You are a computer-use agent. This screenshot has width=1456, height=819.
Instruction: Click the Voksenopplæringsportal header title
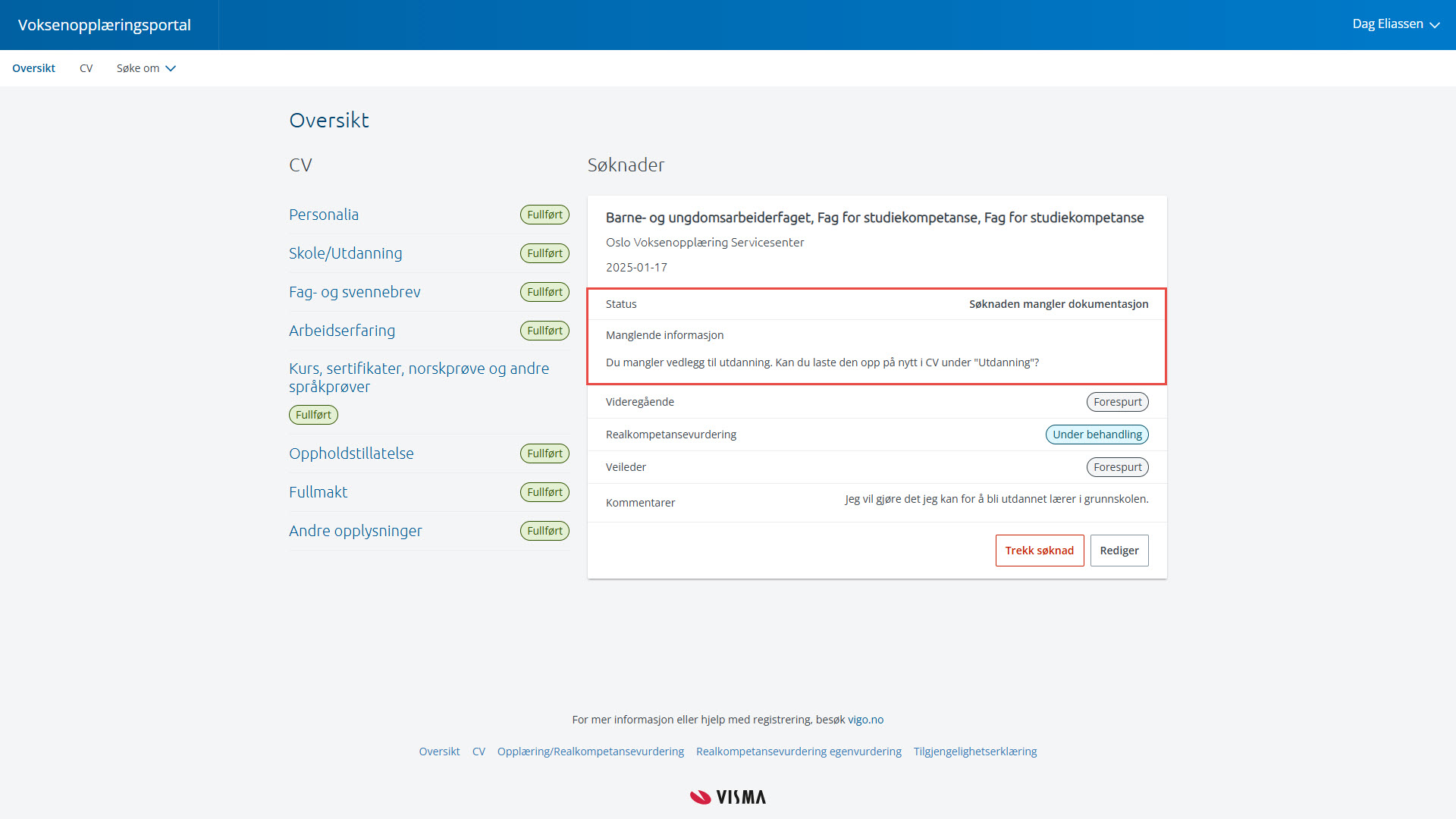[x=105, y=25]
